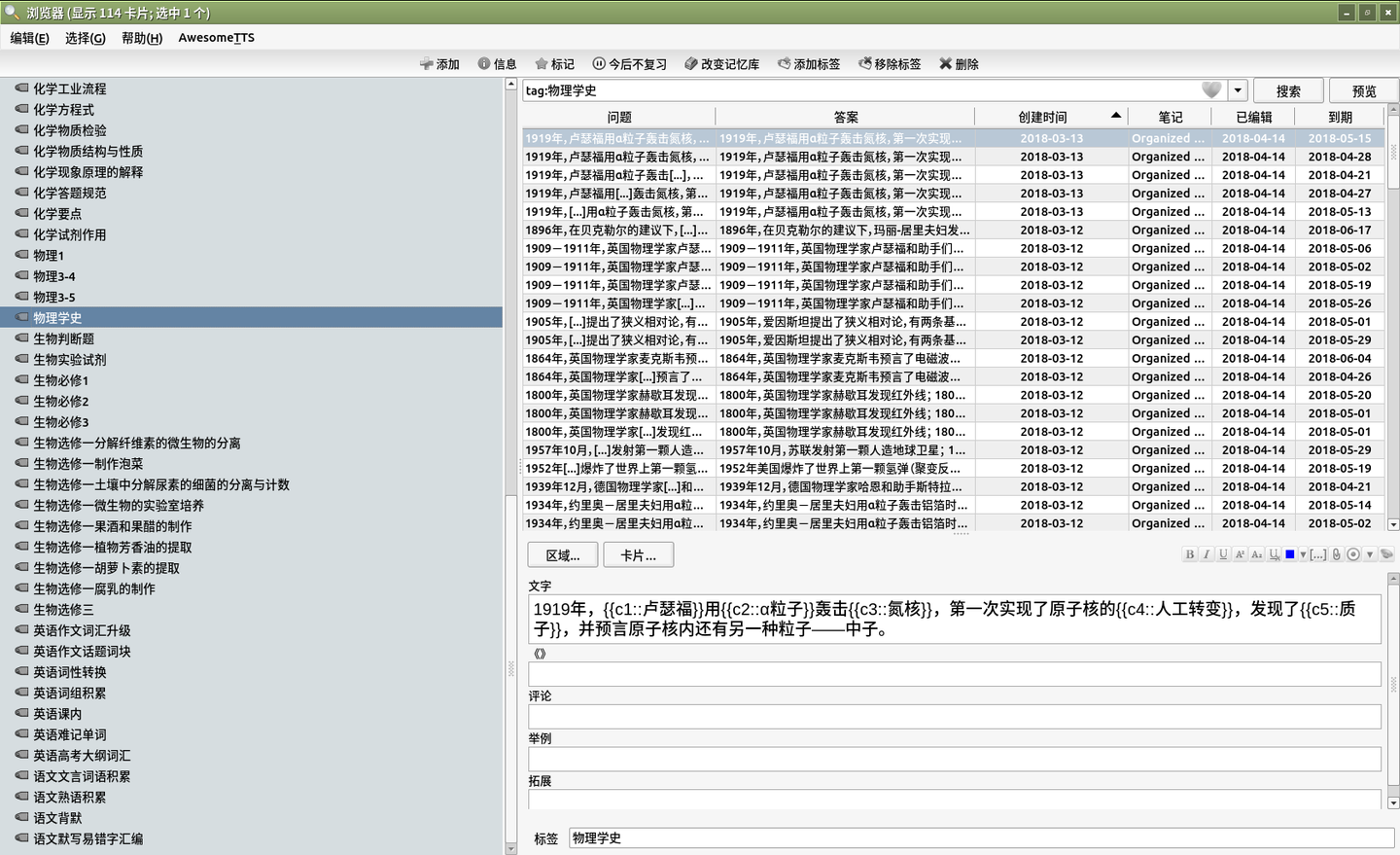1400x855 pixels.
Task: Toggle underline formatting in the editor
Action: point(1223,554)
